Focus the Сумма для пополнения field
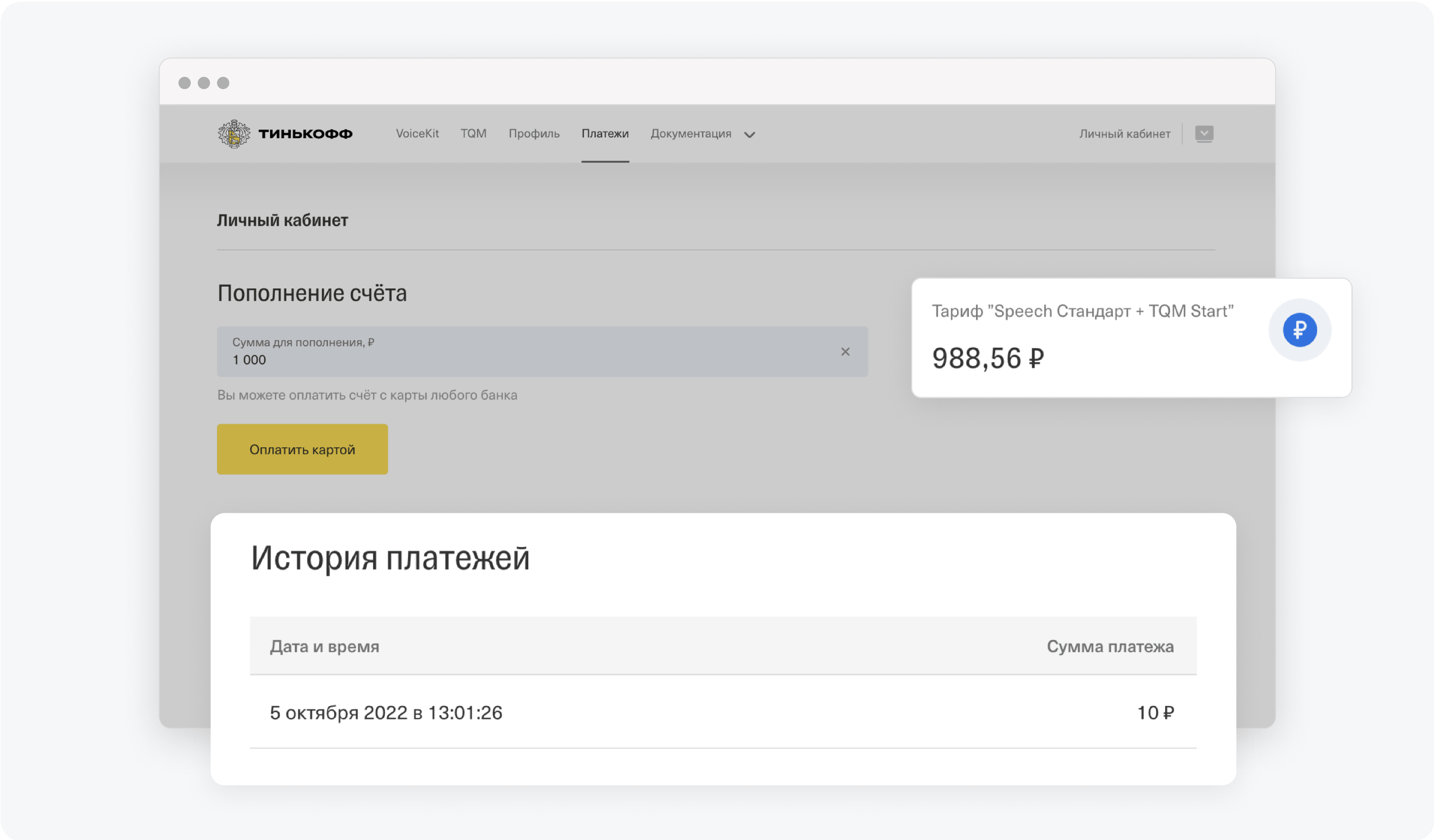 tap(542, 351)
